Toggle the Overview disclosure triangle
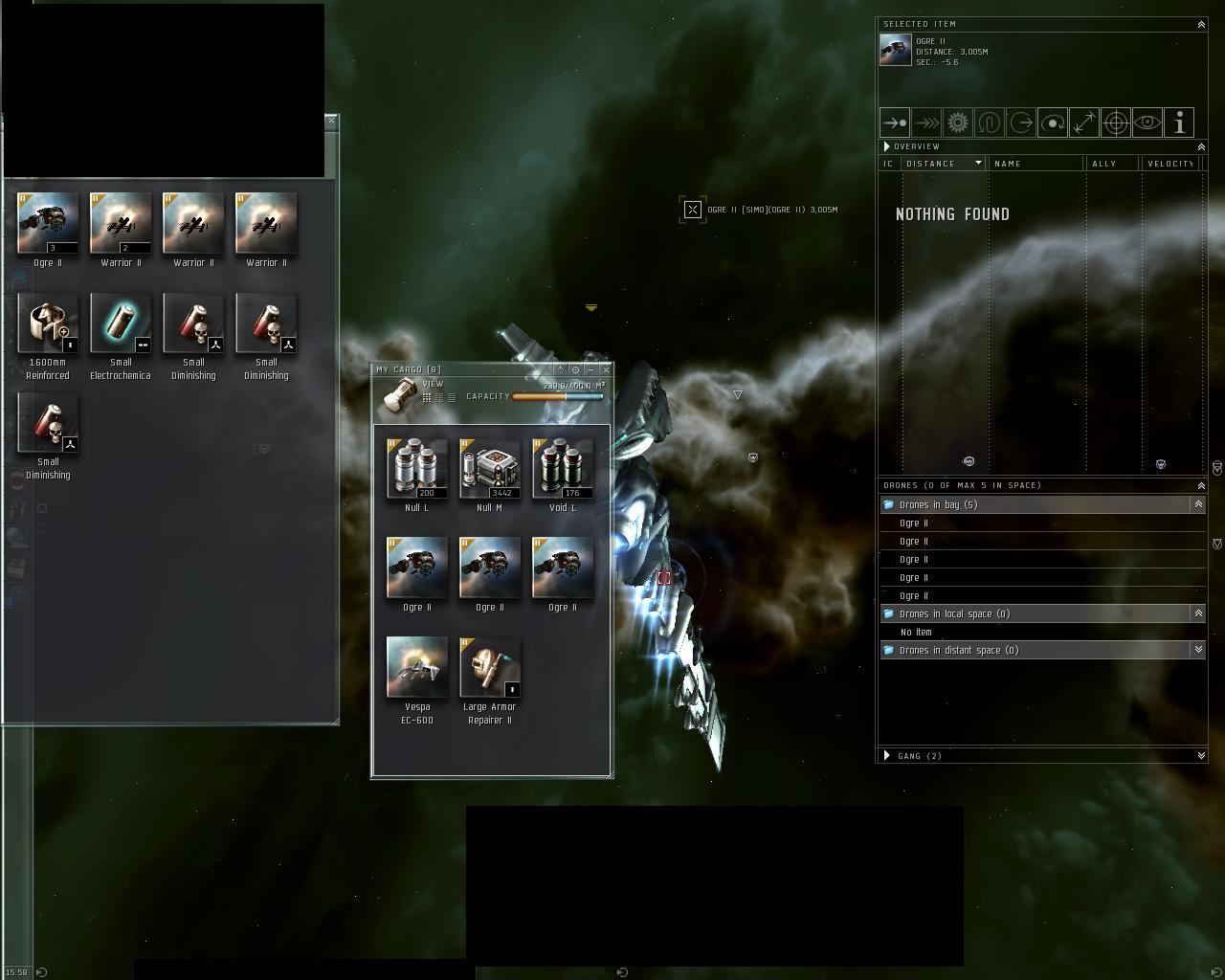 [886, 146]
